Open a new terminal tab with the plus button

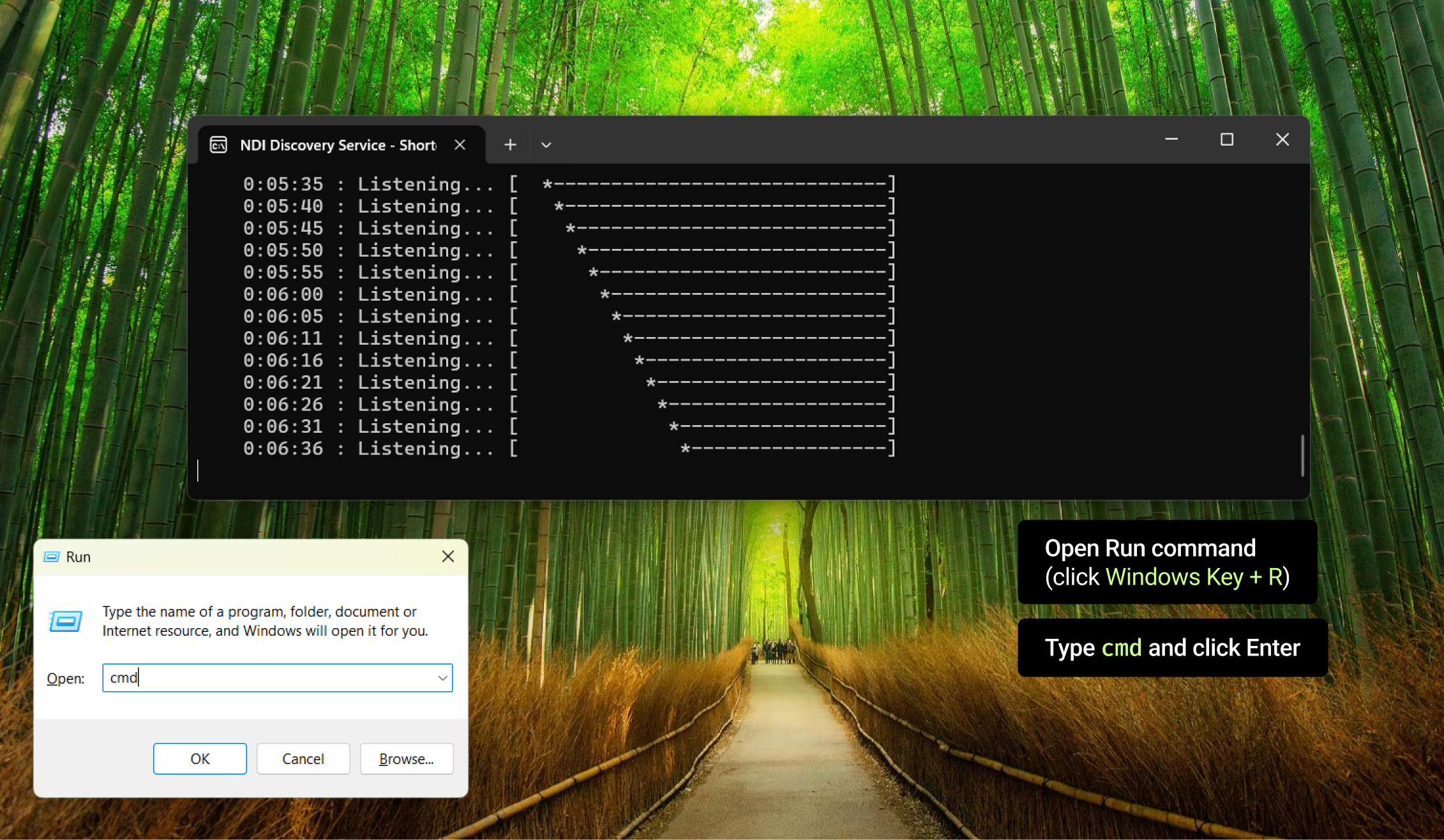[x=510, y=145]
